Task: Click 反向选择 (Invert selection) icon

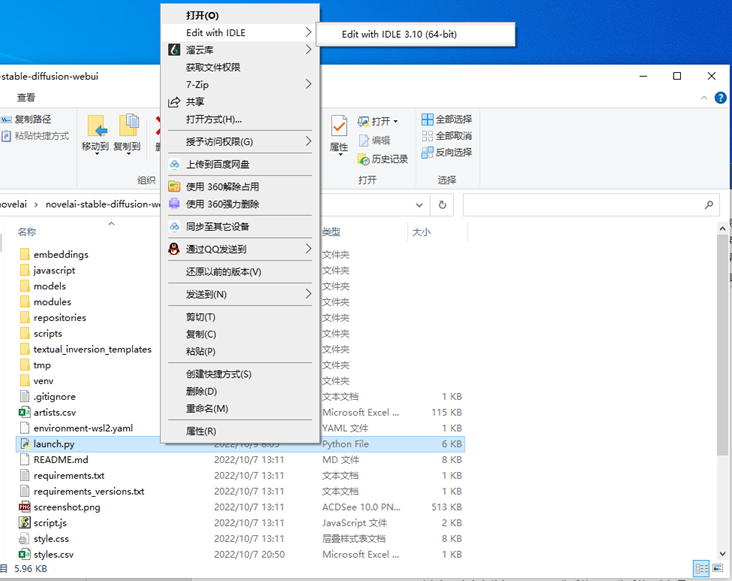Action: [x=446, y=153]
